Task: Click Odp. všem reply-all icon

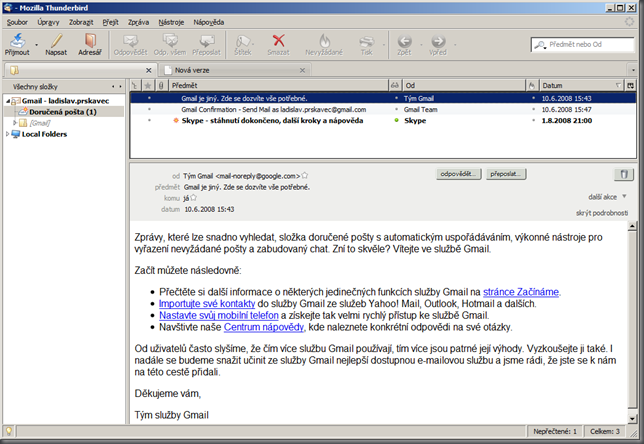Action: point(170,44)
